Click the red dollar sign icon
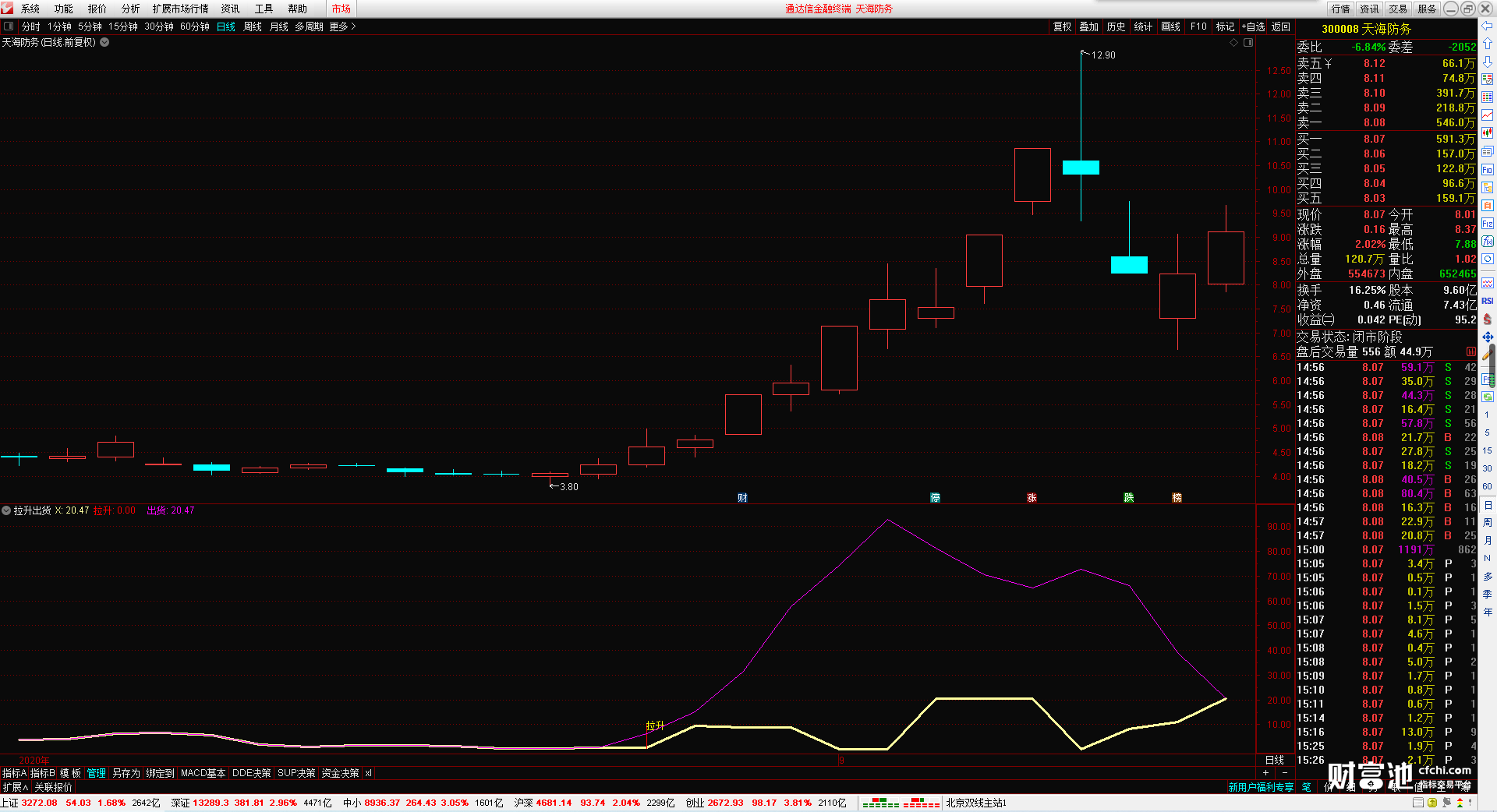The width and height of the screenshot is (1497, 812). (x=1488, y=319)
